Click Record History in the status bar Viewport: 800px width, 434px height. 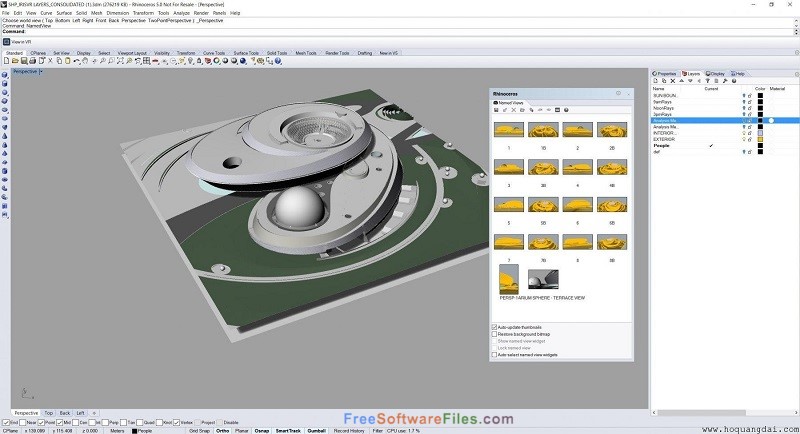click(349, 431)
